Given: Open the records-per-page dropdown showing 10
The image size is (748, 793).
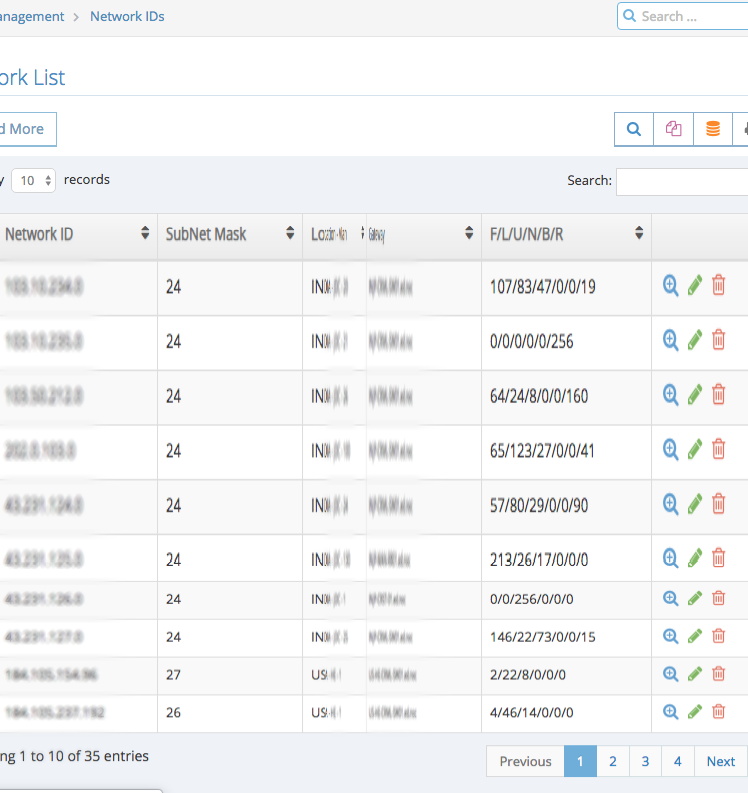Looking at the screenshot, I should point(33,181).
